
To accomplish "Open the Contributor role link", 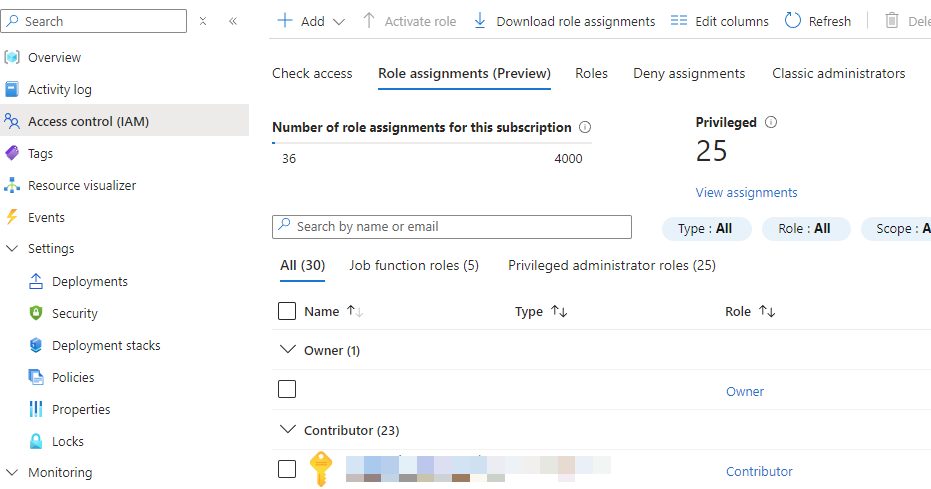I will 759,471.
